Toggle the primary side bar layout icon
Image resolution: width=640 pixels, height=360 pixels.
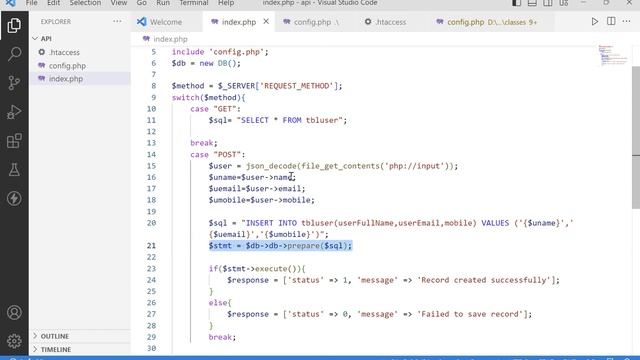[516, 3]
